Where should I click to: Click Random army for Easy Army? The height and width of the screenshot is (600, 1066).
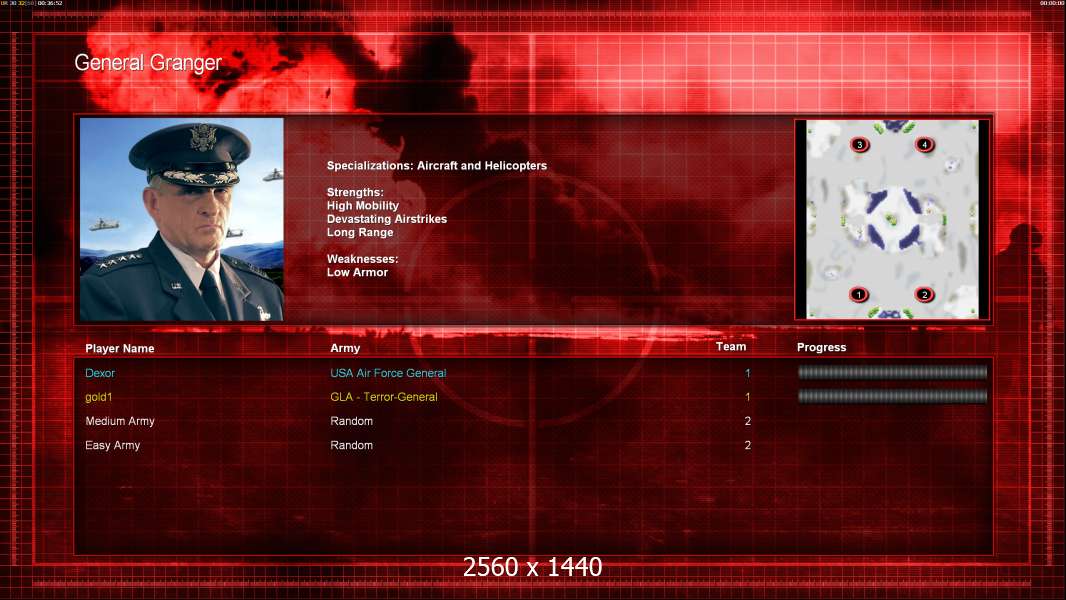click(x=351, y=445)
